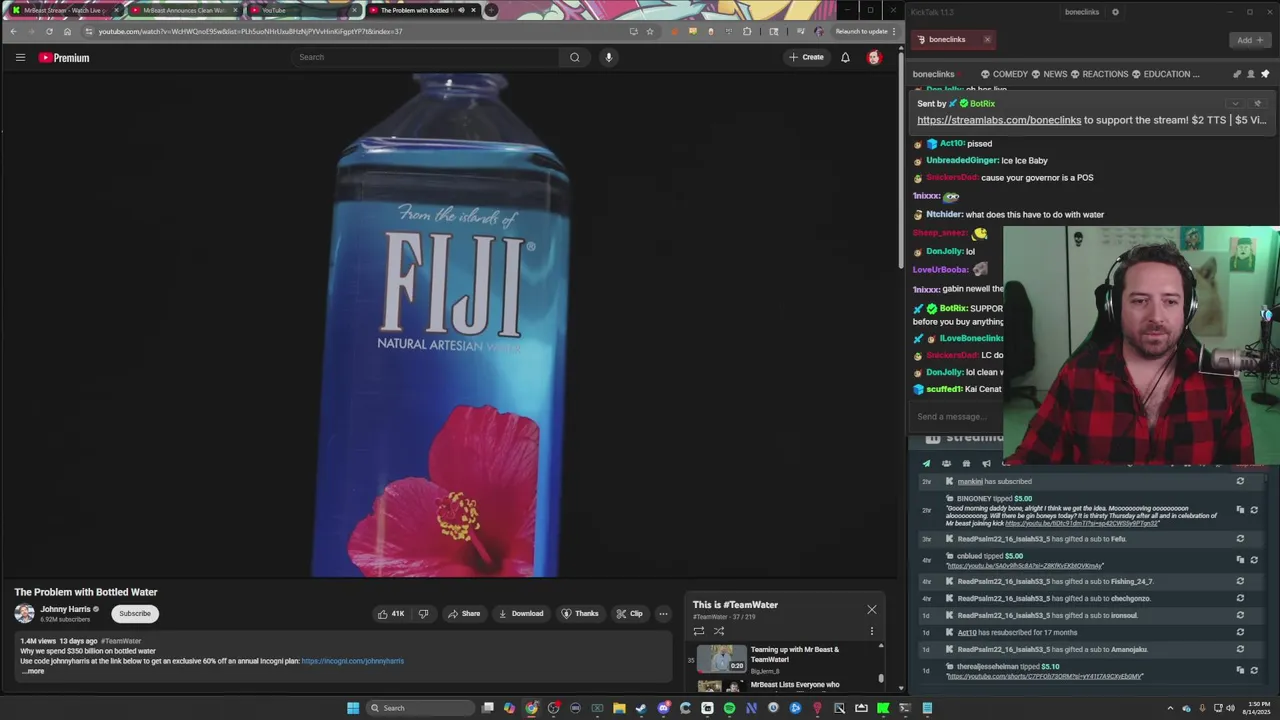Open the cnblued tip YouTube link

[x=1025, y=565]
